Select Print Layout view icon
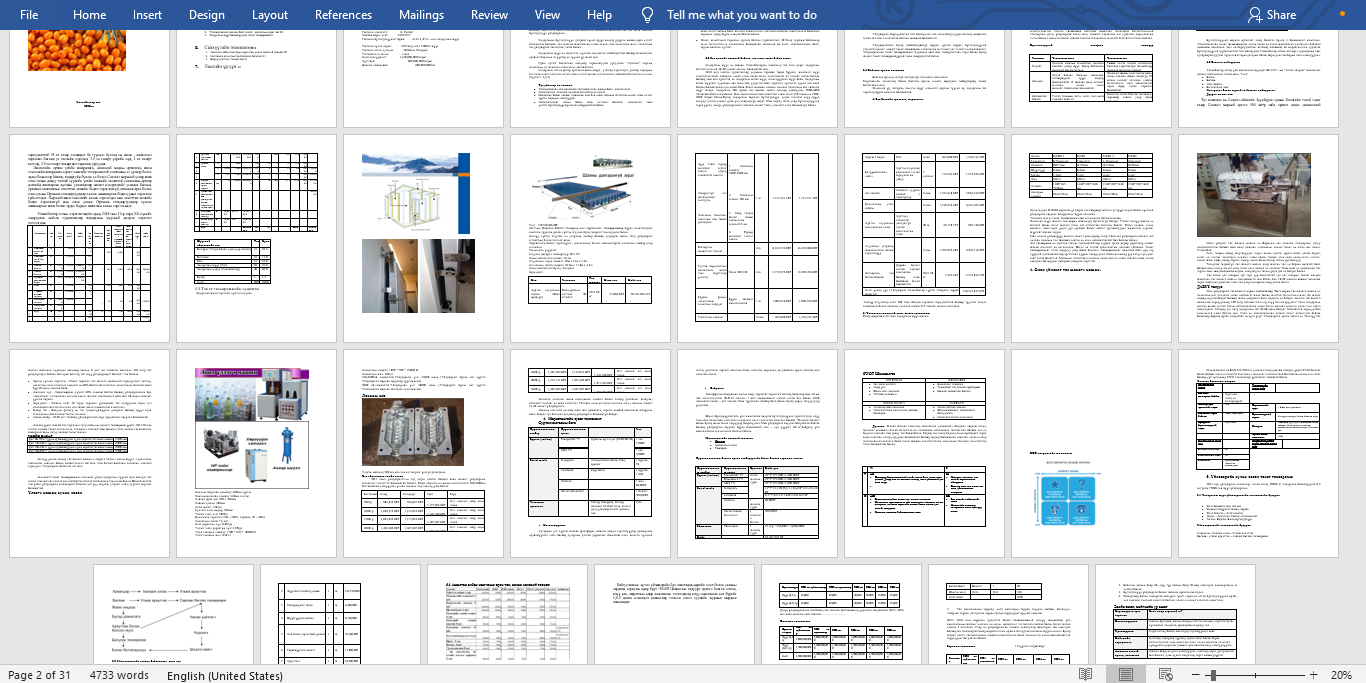Screen dimensions: 1366x683 click(x=1127, y=675)
